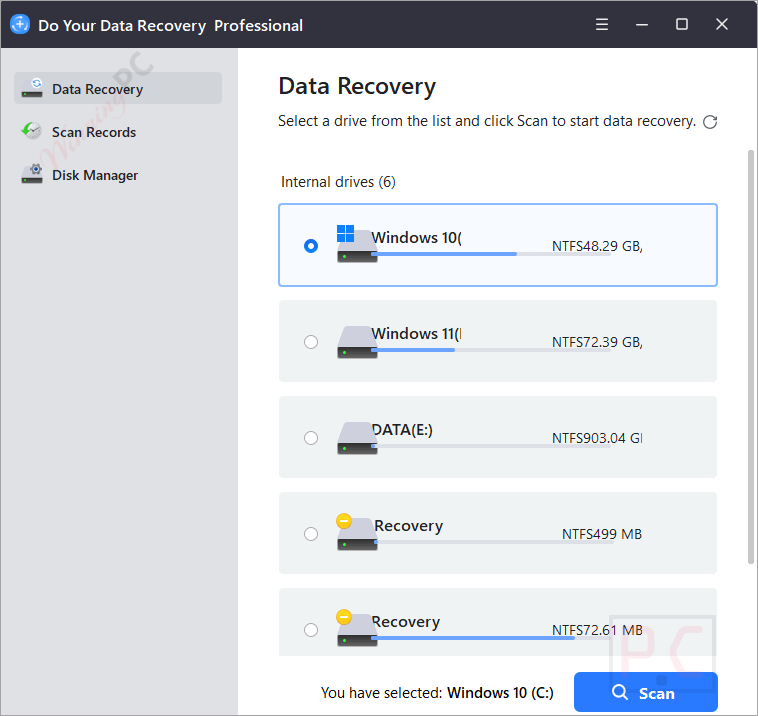The image size is (758, 716).
Task: Click the NTFS72.39 GB size text
Action: click(597, 342)
